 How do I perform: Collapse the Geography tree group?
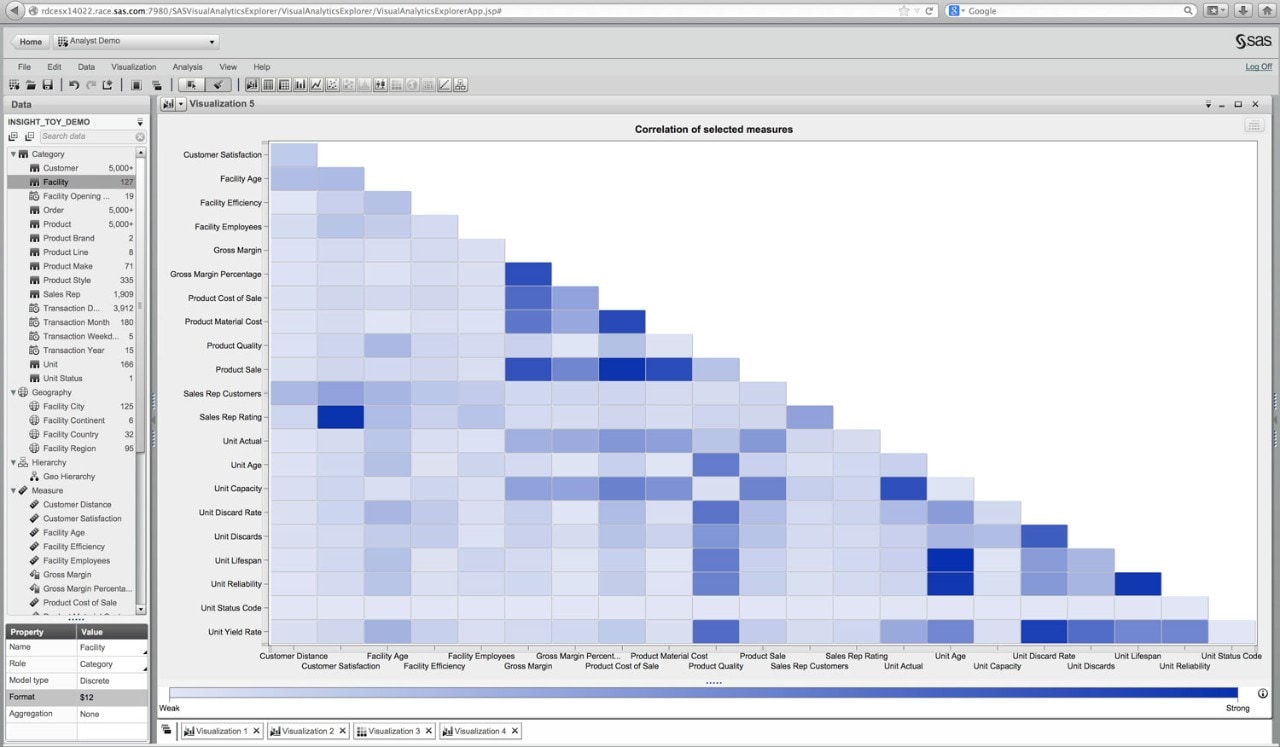tap(13, 393)
